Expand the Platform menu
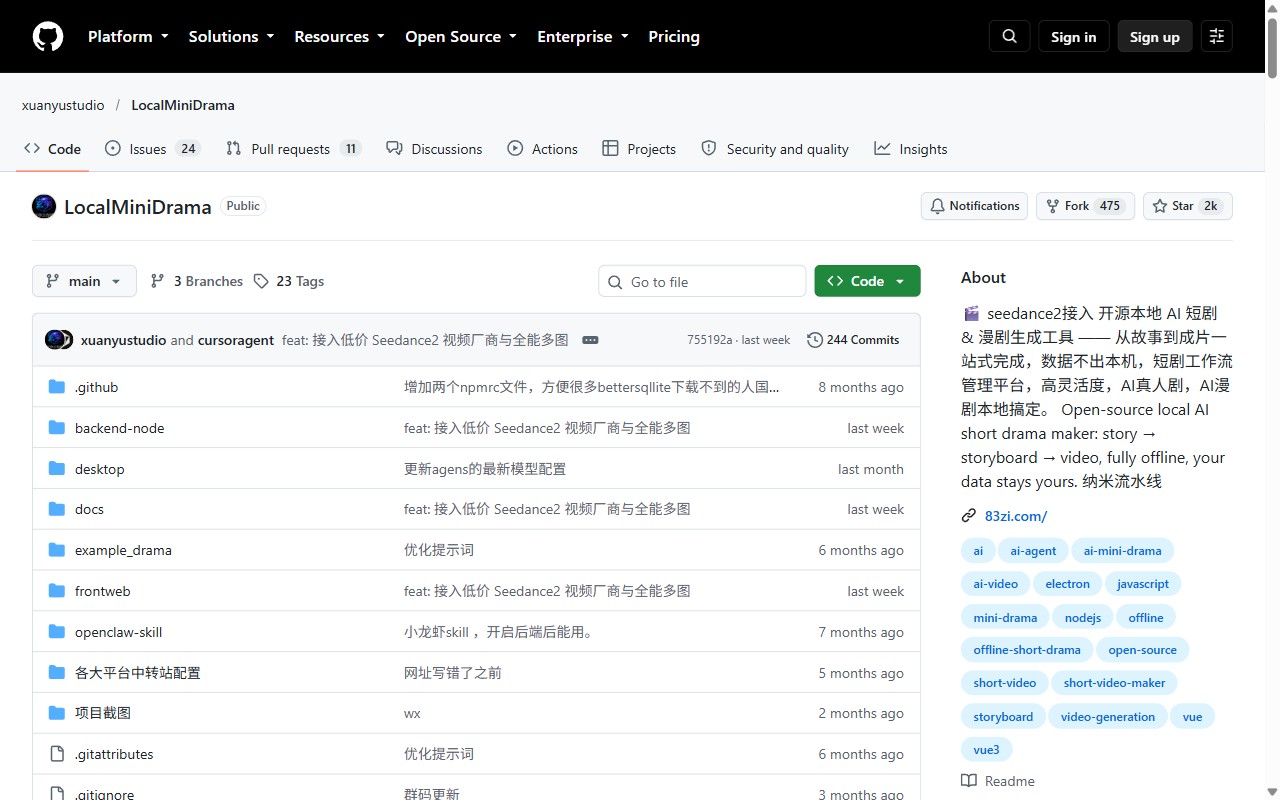The height and width of the screenshot is (800, 1280). tap(128, 36)
